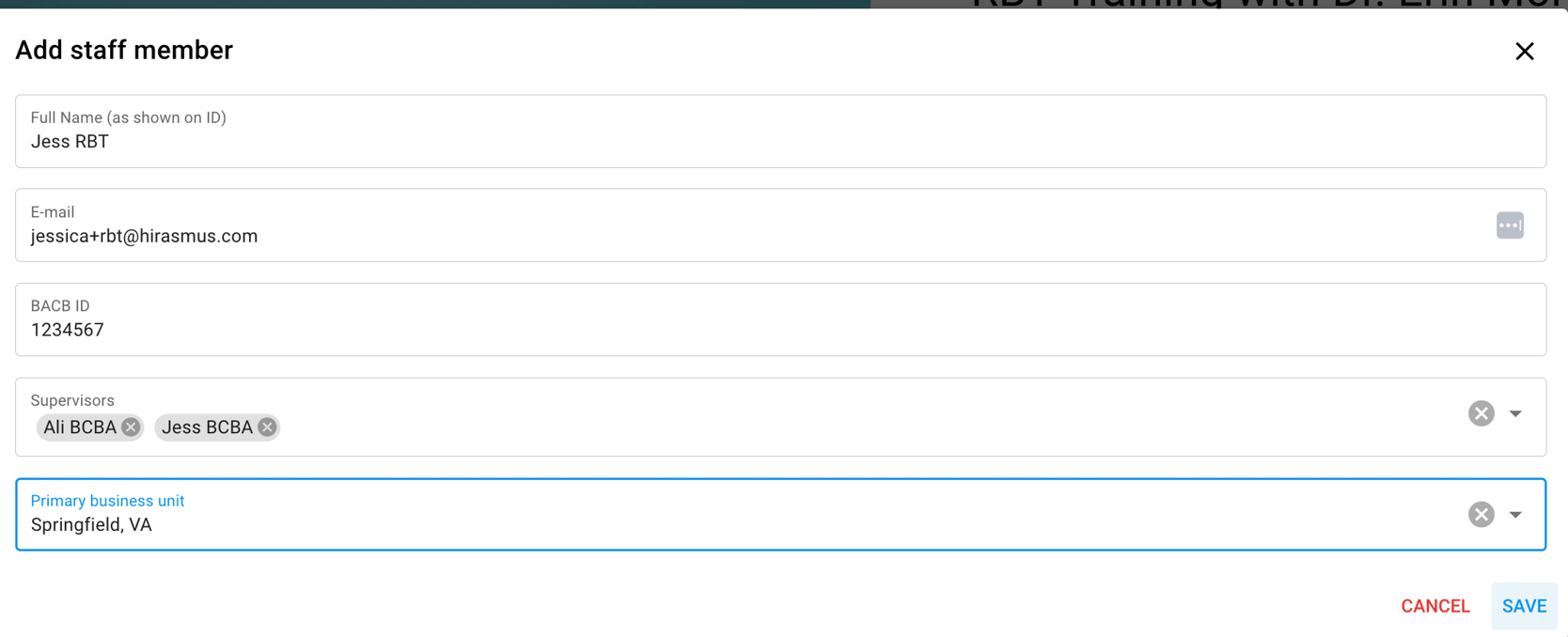Save the new staff member
Viewport: 1568px width, 637px height.
point(1523,606)
